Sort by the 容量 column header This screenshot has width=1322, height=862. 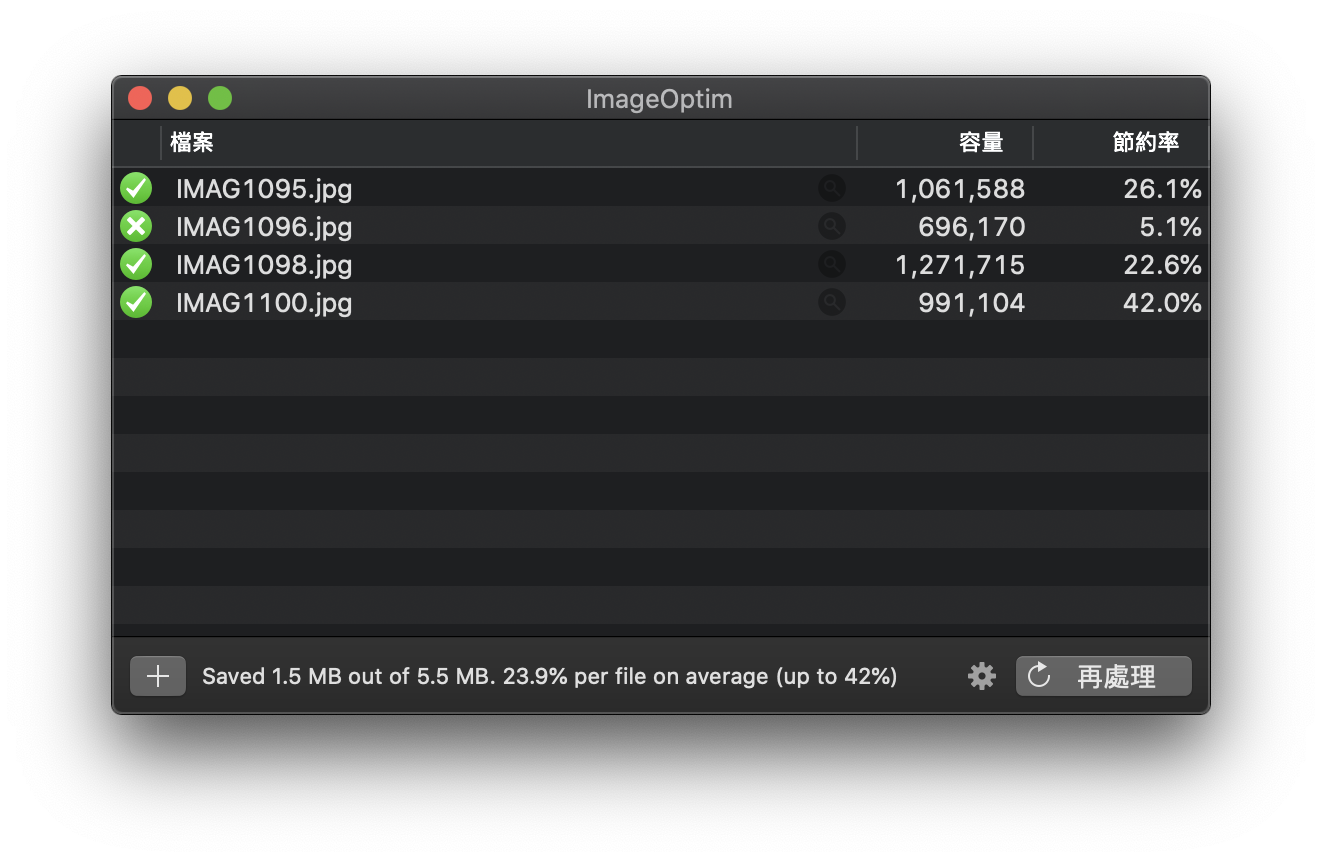pyautogui.click(x=945, y=143)
